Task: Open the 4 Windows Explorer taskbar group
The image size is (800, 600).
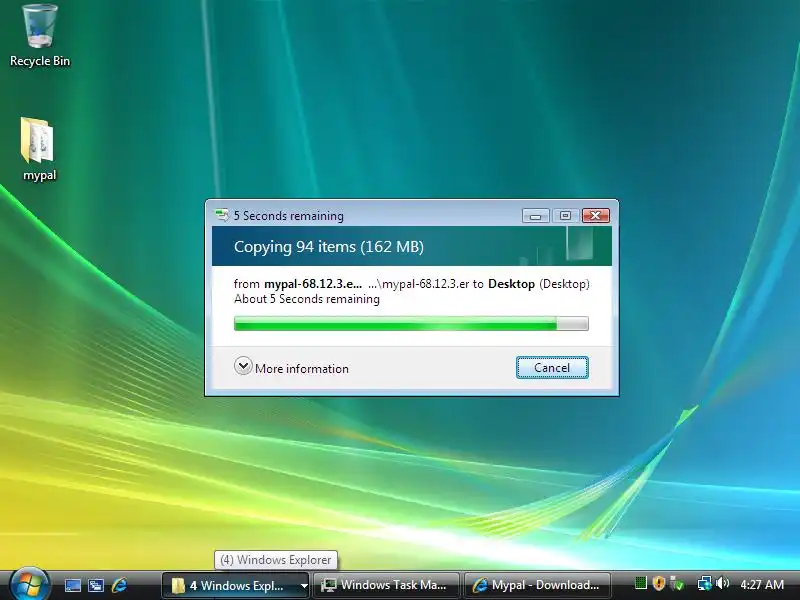Action: point(236,585)
